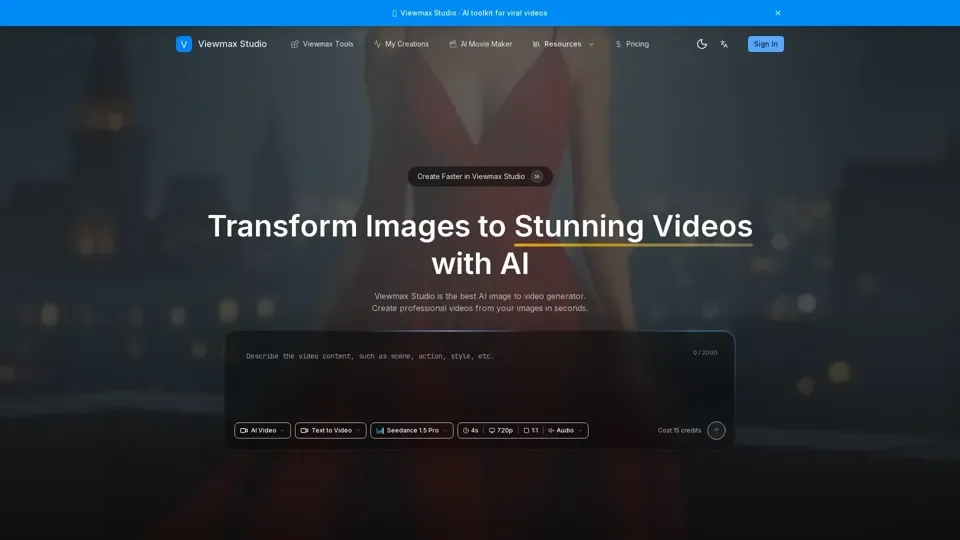Close the top announcement banner
The width and height of the screenshot is (960, 540).
pyautogui.click(x=778, y=13)
